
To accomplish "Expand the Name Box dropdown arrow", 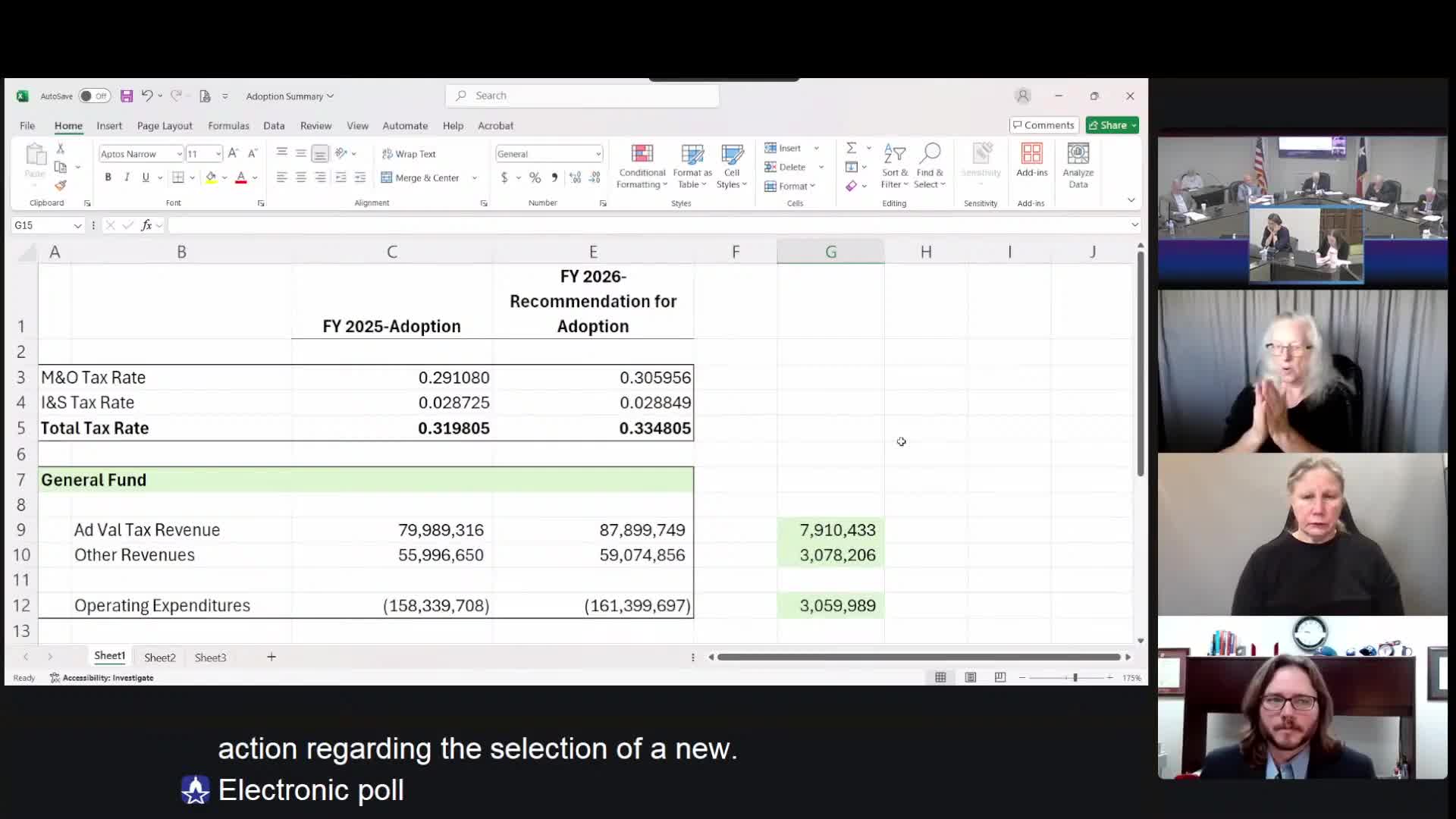I will pyautogui.click(x=77, y=226).
